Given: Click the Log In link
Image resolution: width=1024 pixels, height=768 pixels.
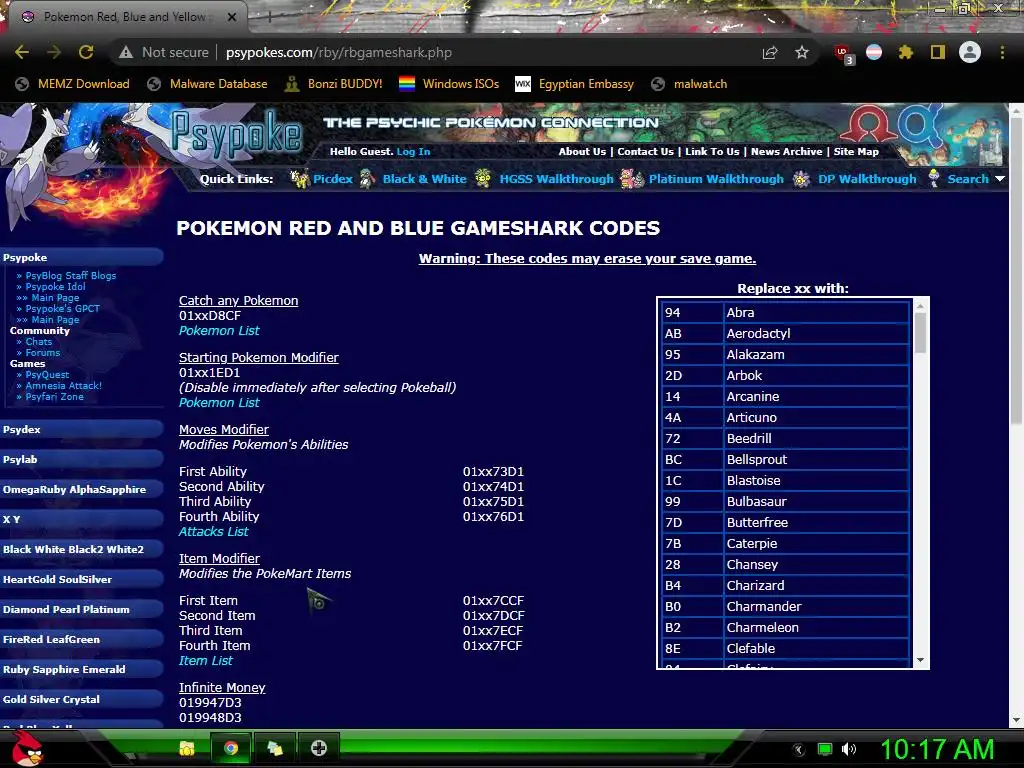Looking at the screenshot, I should 413,152.
